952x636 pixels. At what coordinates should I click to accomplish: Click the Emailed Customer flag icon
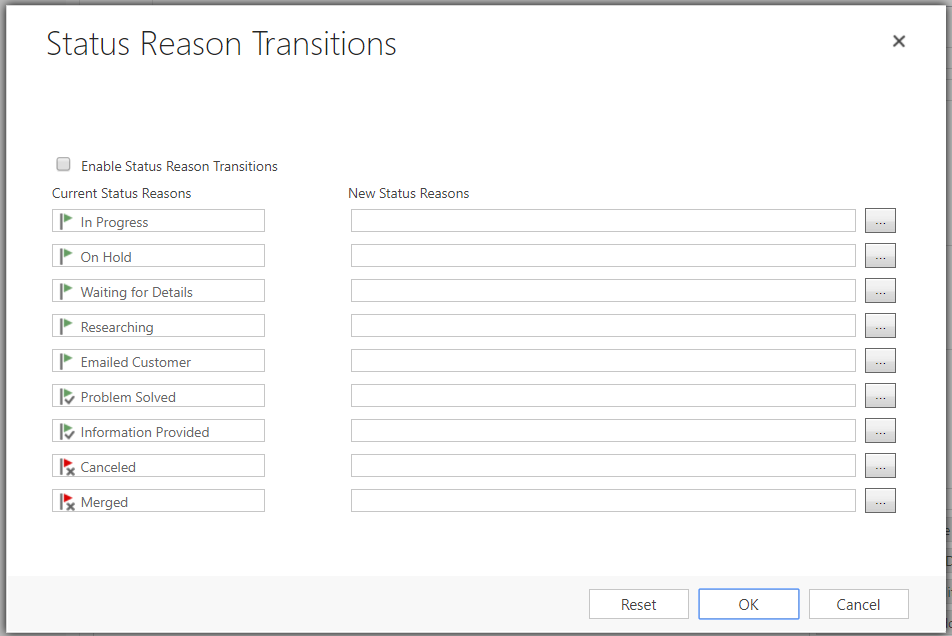[67, 361]
